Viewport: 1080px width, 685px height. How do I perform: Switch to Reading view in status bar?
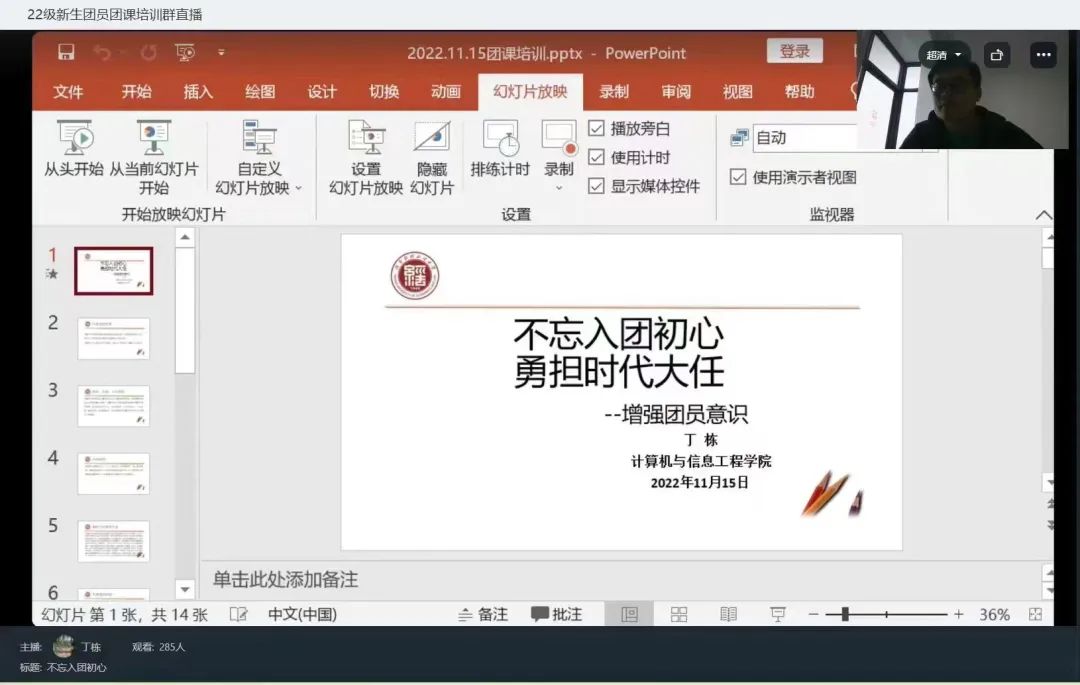[728, 614]
